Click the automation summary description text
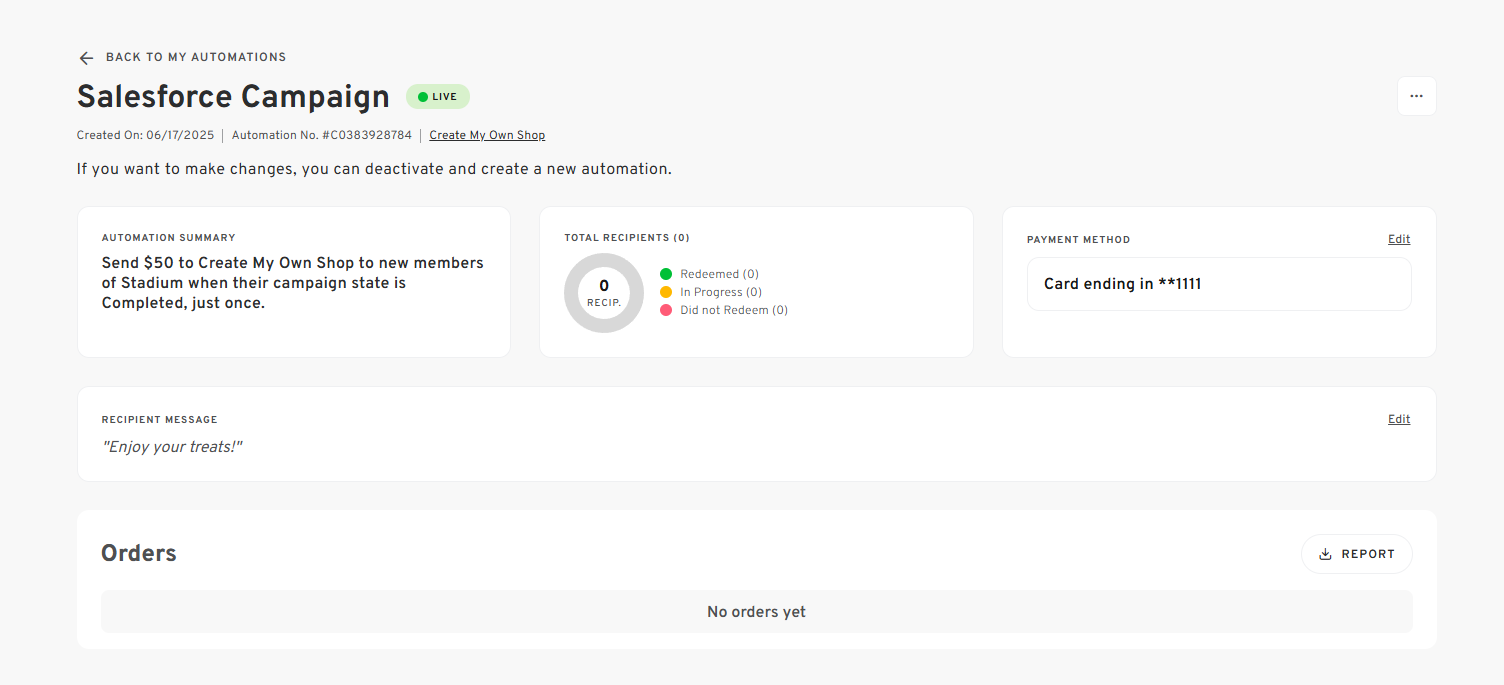The image size is (1504, 685). [x=293, y=283]
